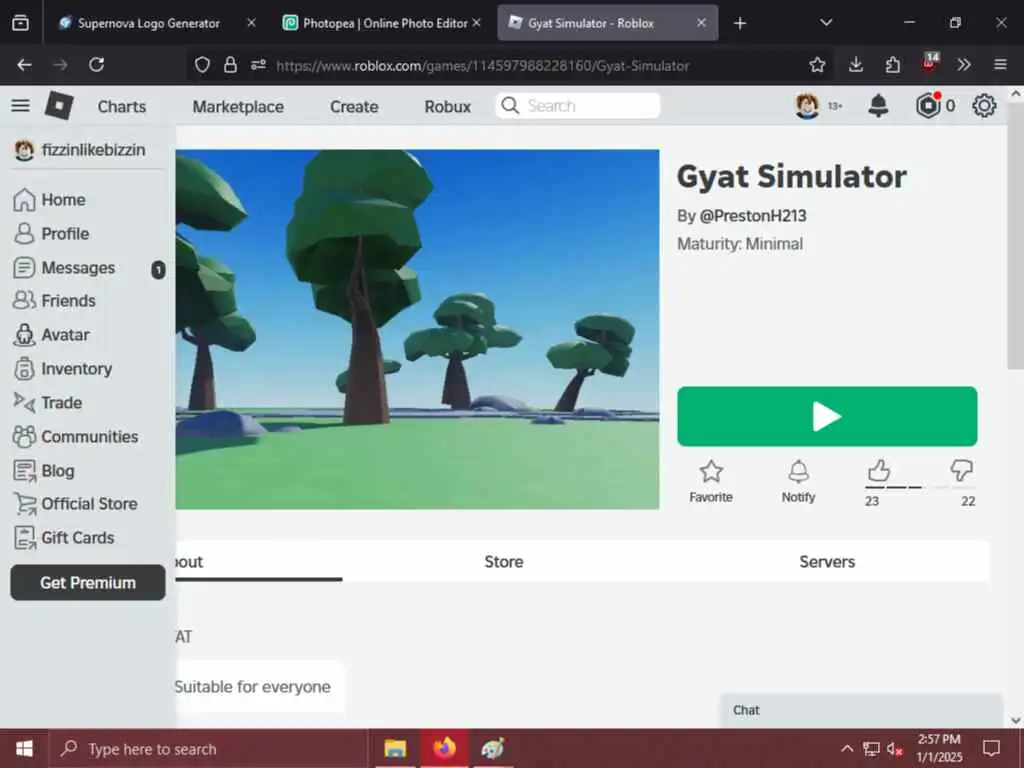This screenshot has width=1024, height=768.
Task: Click in the Roblox Search field
Action: coord(578,106)
